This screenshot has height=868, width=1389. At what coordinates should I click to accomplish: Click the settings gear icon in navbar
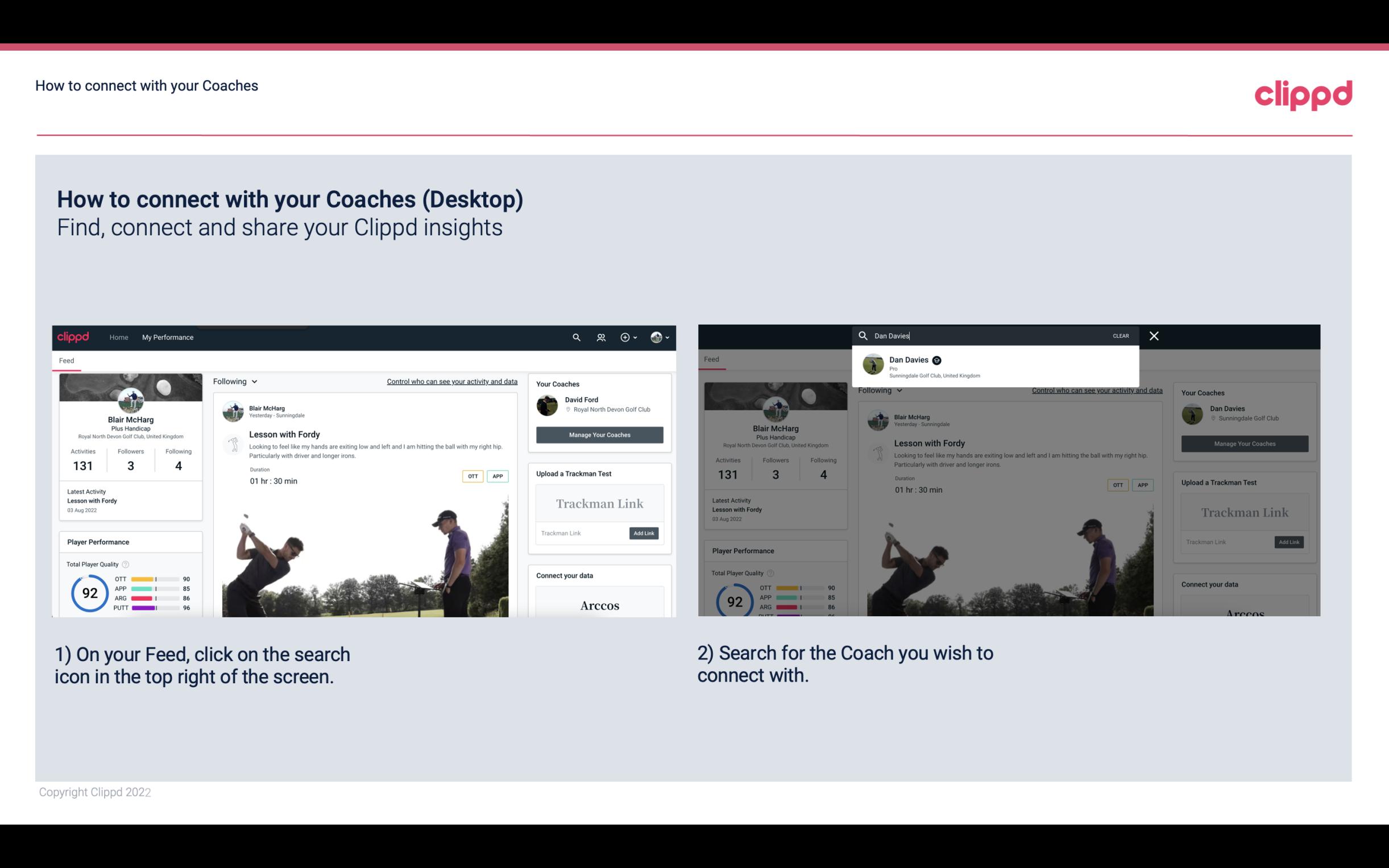(625, 337)
